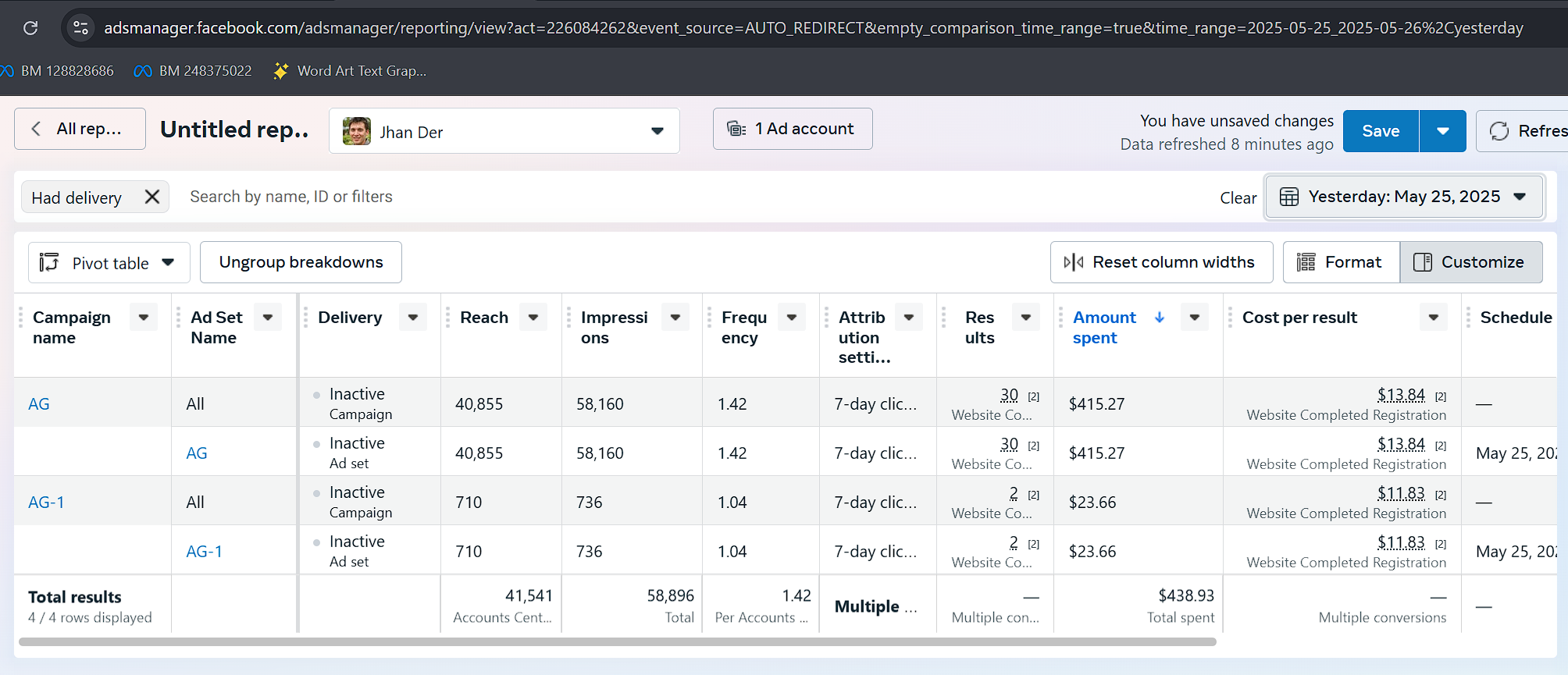Click the browser reload page icon

tap(30, 28)
